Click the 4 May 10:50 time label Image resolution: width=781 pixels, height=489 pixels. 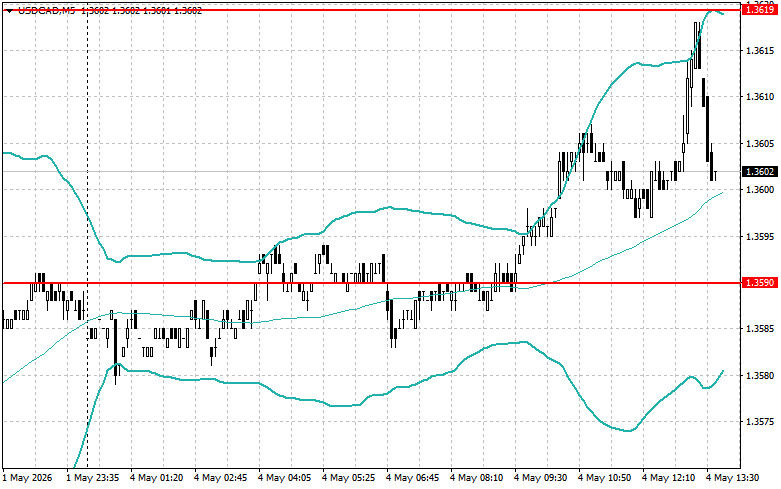604,478
